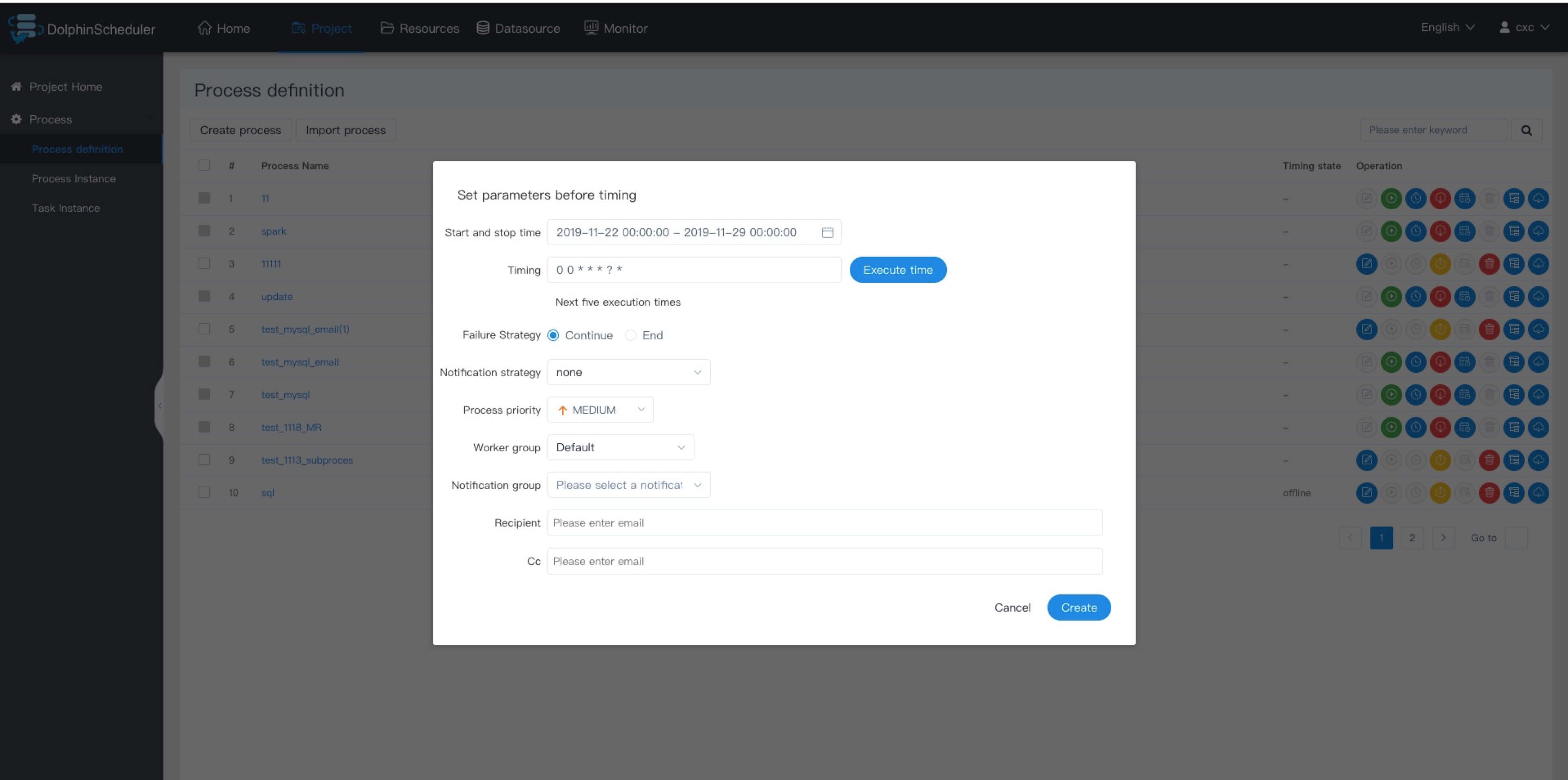
Task: Click the timing clock icon in spark row
Action: (1416, 231)
